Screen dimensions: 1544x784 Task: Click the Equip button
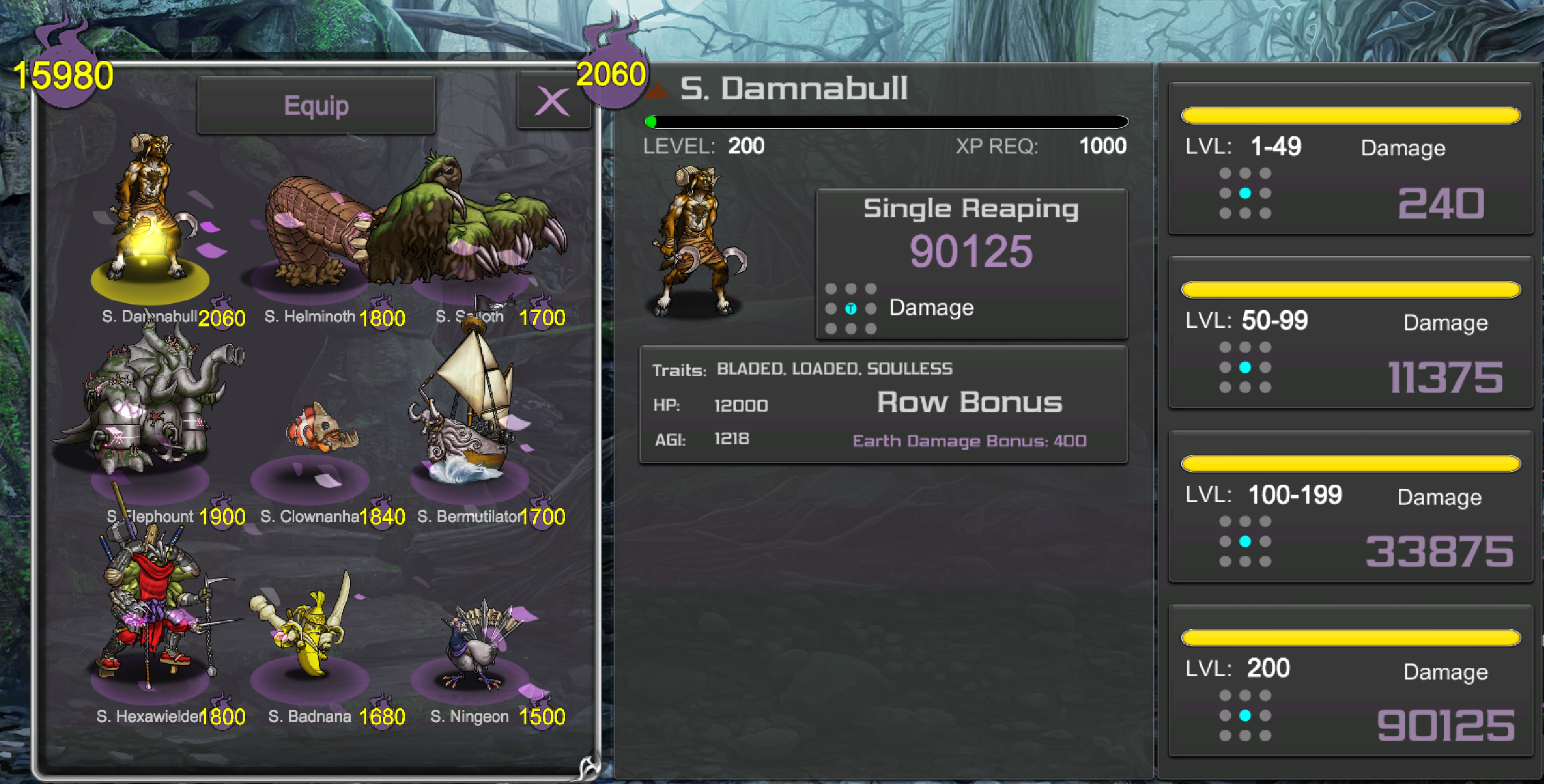[x=316, y=105]
